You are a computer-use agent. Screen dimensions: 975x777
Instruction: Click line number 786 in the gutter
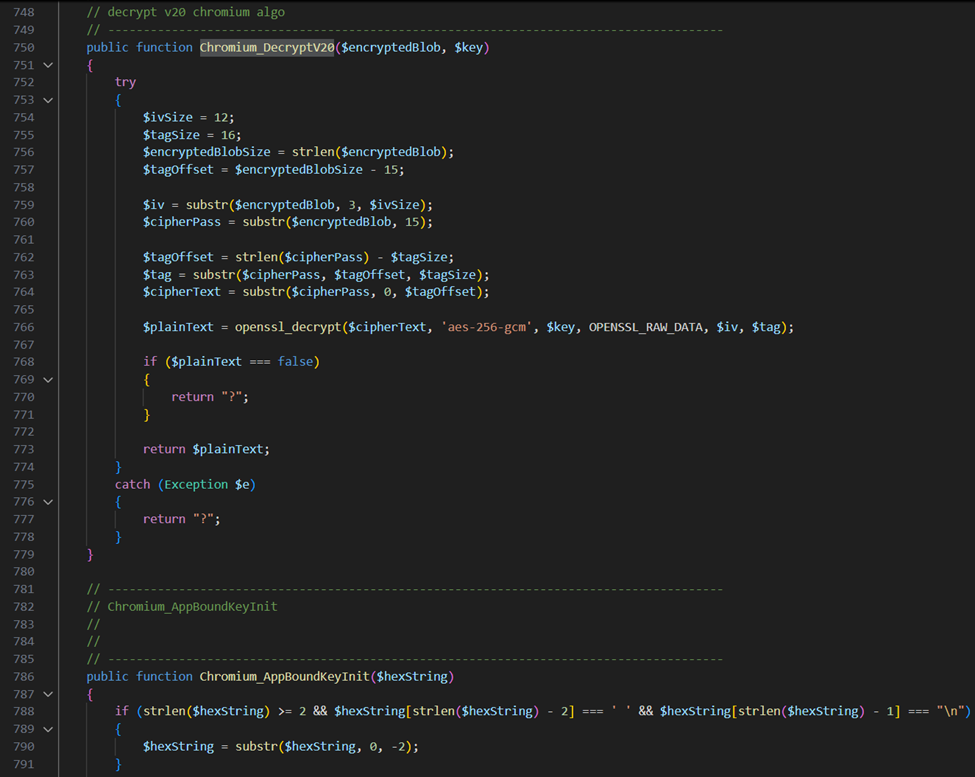pos(24,676)
